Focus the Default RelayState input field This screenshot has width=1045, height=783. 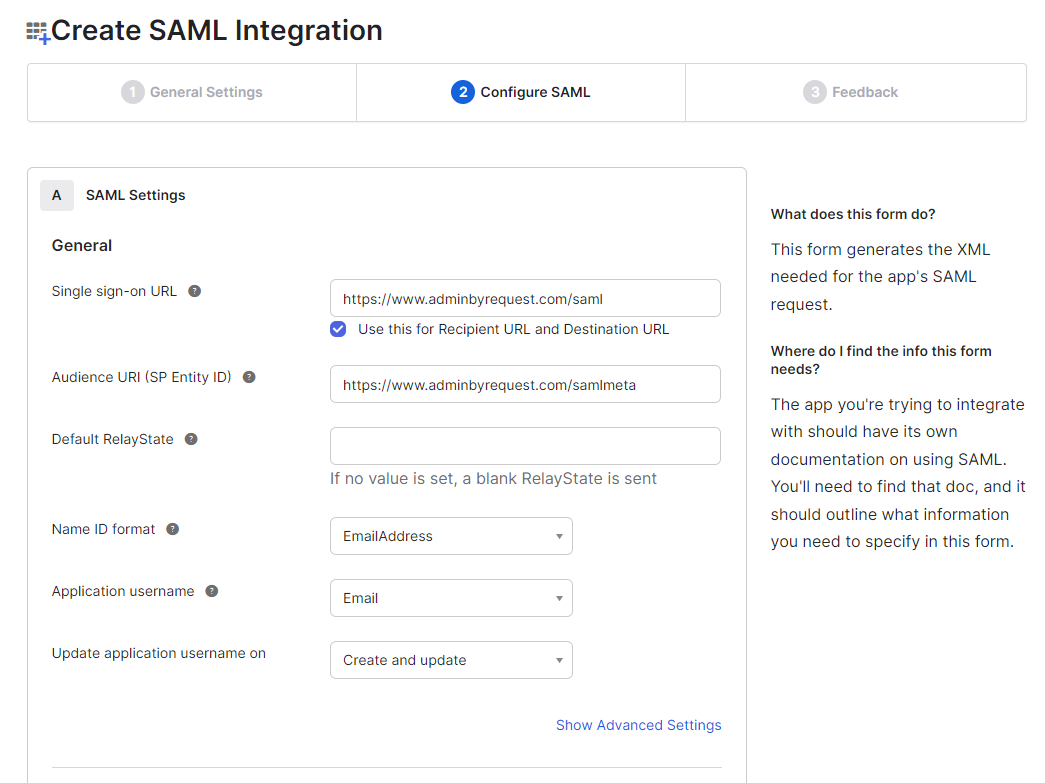point(525,446)
